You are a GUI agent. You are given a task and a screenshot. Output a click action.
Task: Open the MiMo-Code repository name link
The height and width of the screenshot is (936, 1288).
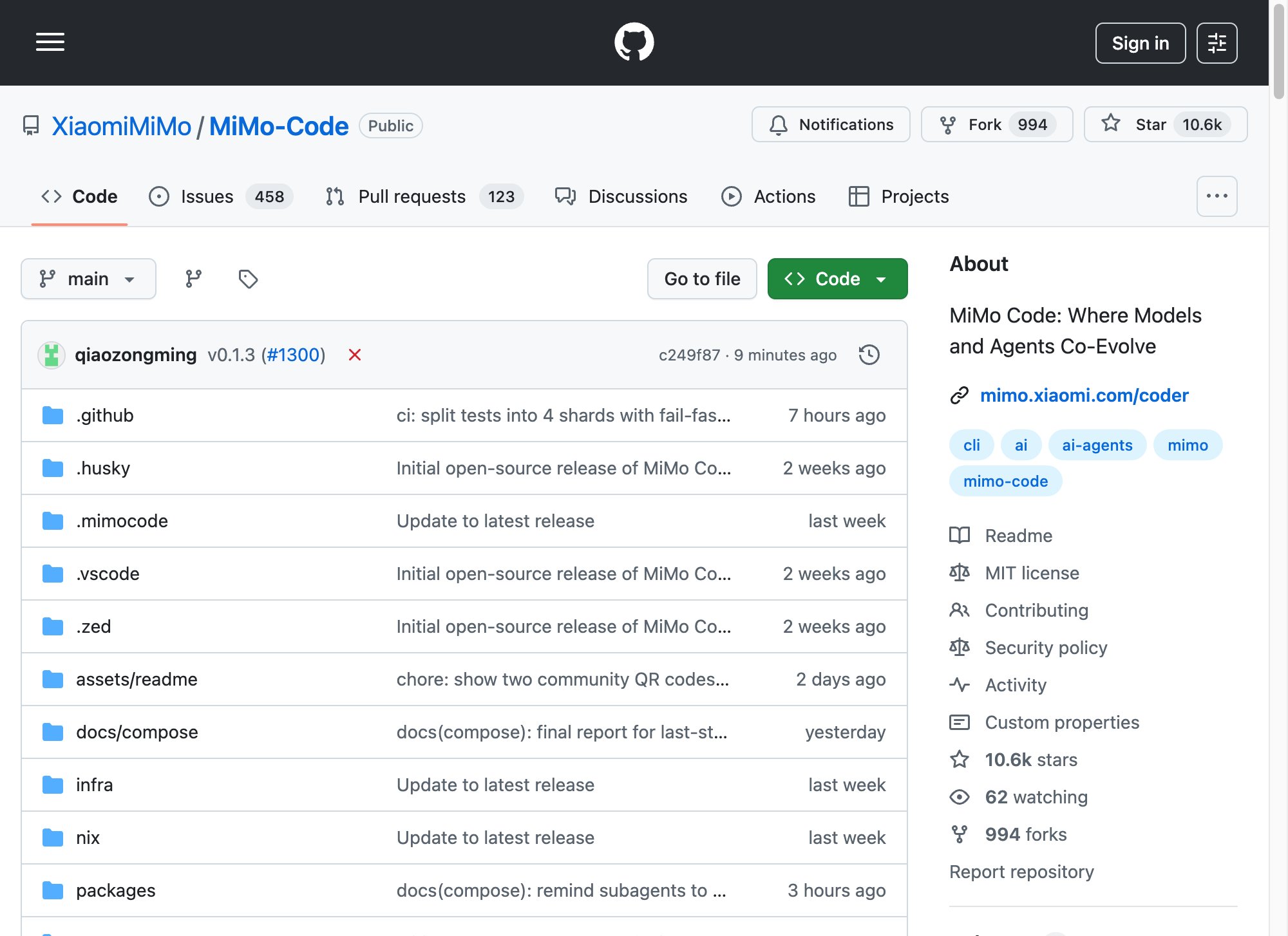tap(279, 126)
